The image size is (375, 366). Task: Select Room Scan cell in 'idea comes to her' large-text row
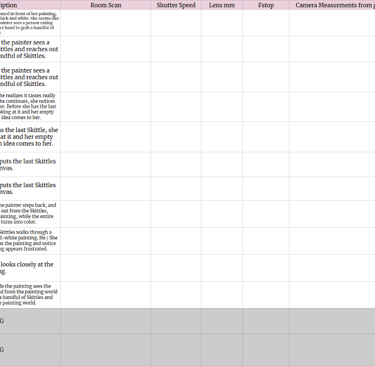(106, 137)
